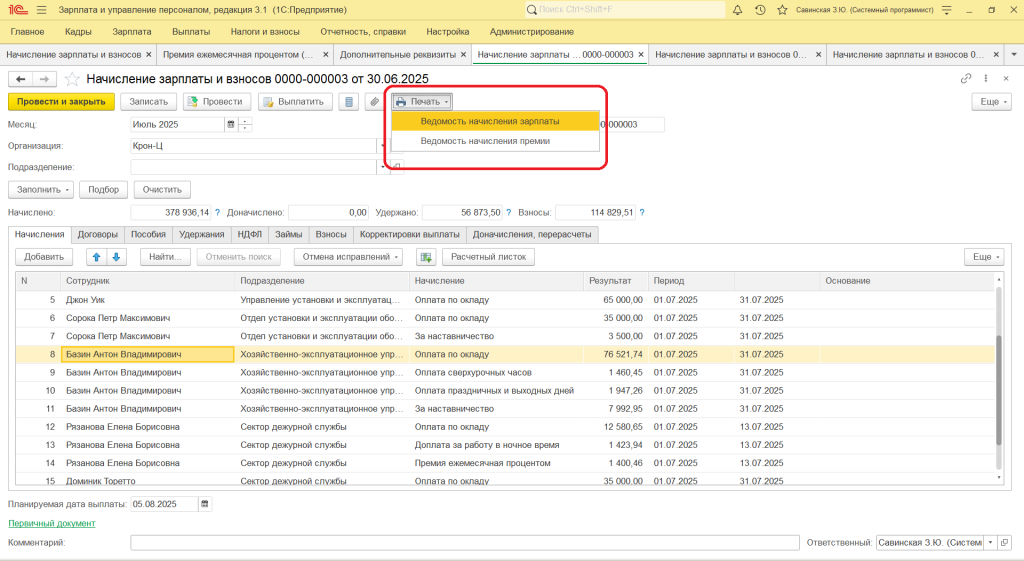Screen dimensions: 1024x561
Task: Move row up with the blue up arrow
Action: (x=96, y=257)
